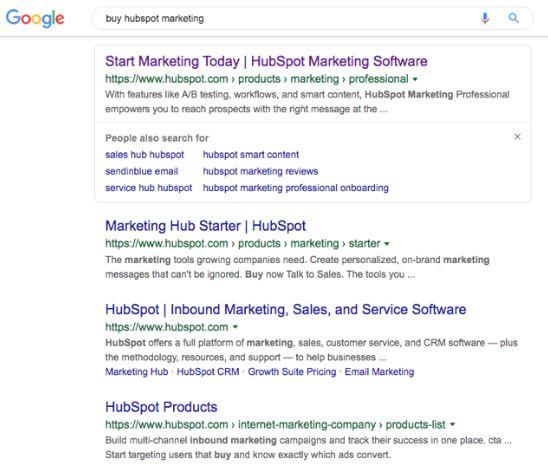Click the Google logo
Image resolution: width=548 pixels, height=470 pixels.
click(35, 19)
